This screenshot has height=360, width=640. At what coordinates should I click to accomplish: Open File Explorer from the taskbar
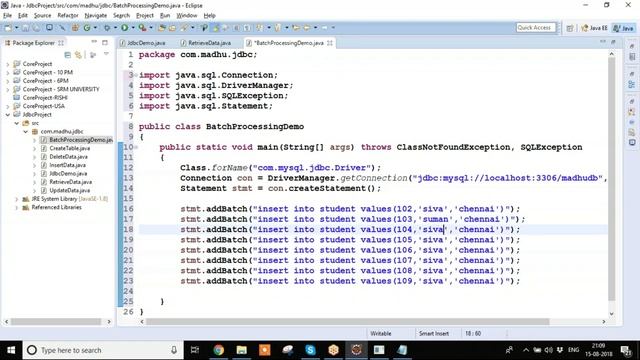point(242,350)
